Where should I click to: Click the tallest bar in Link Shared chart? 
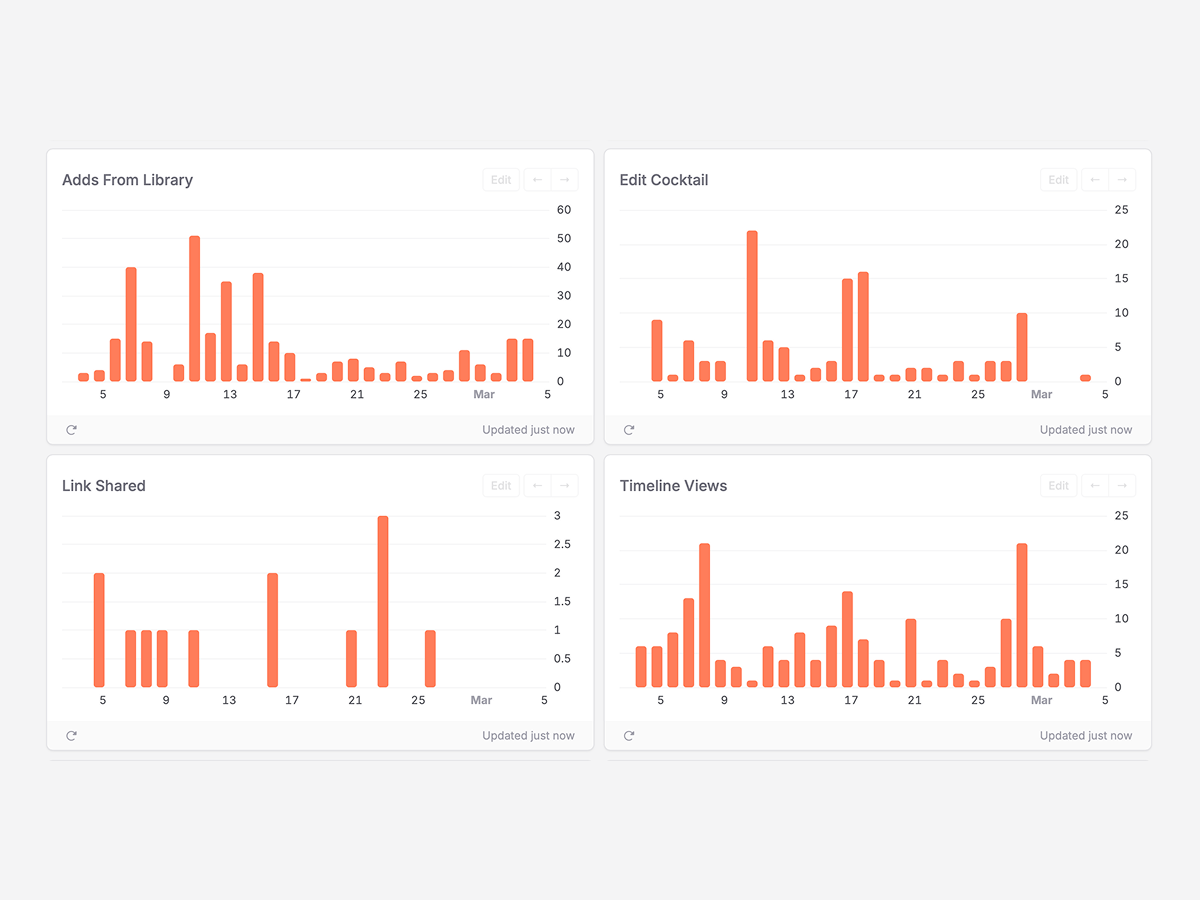pyautogui.click(x=383, y=602)
